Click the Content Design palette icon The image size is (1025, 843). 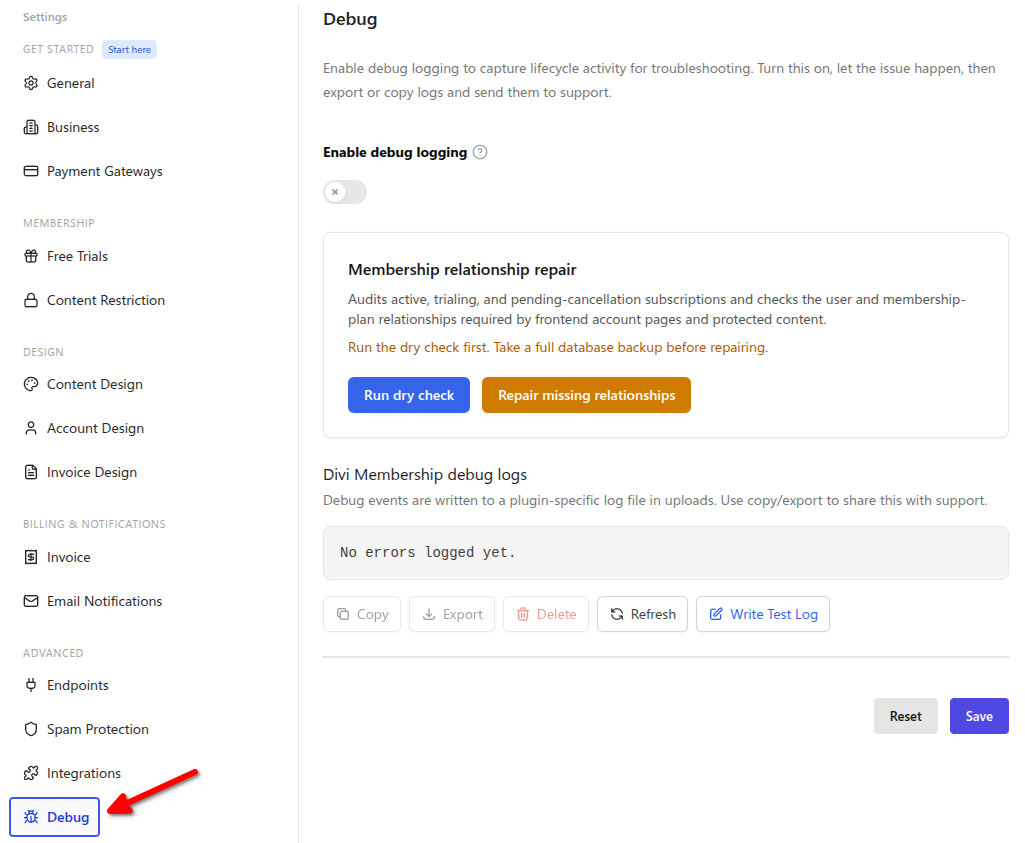click(x=31, y=384)
